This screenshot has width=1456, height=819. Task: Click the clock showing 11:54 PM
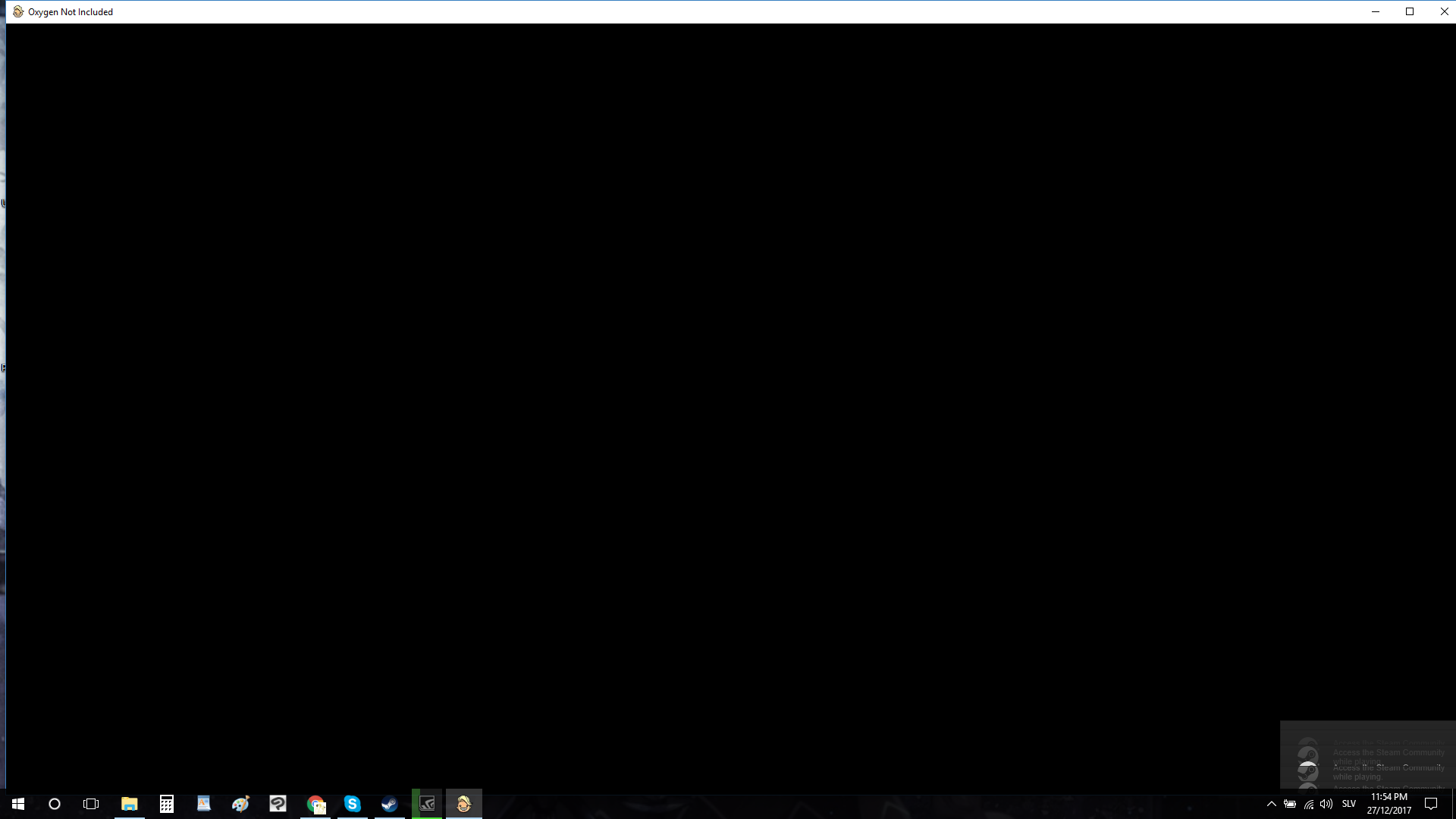click(x=1389, y=804)
